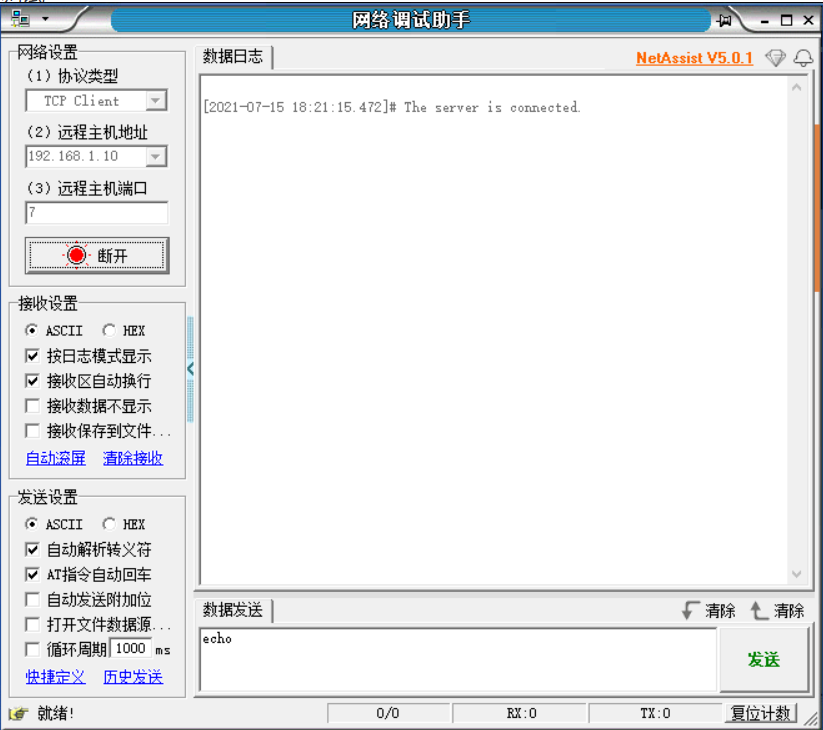823x730 pixels.
Task: Disable the AT指令自动回车 checkbox
Action: (x=32, y=574)
